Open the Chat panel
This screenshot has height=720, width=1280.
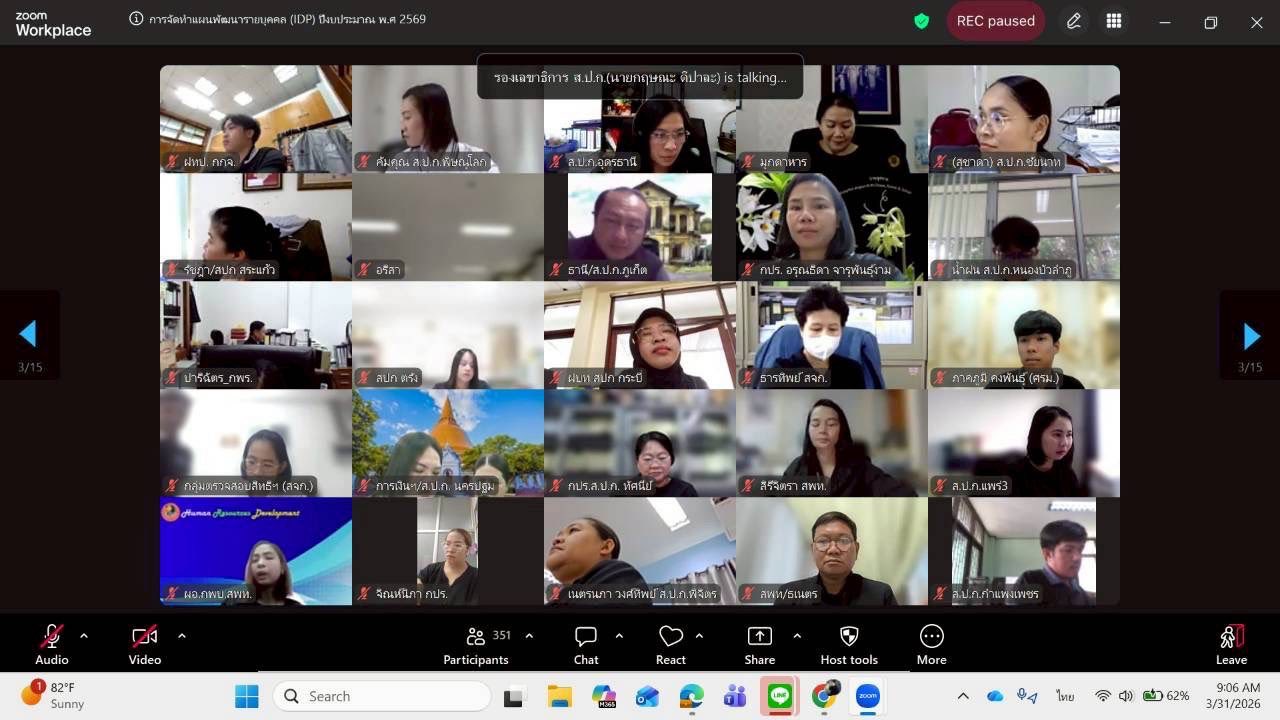[x=585, y=643]
